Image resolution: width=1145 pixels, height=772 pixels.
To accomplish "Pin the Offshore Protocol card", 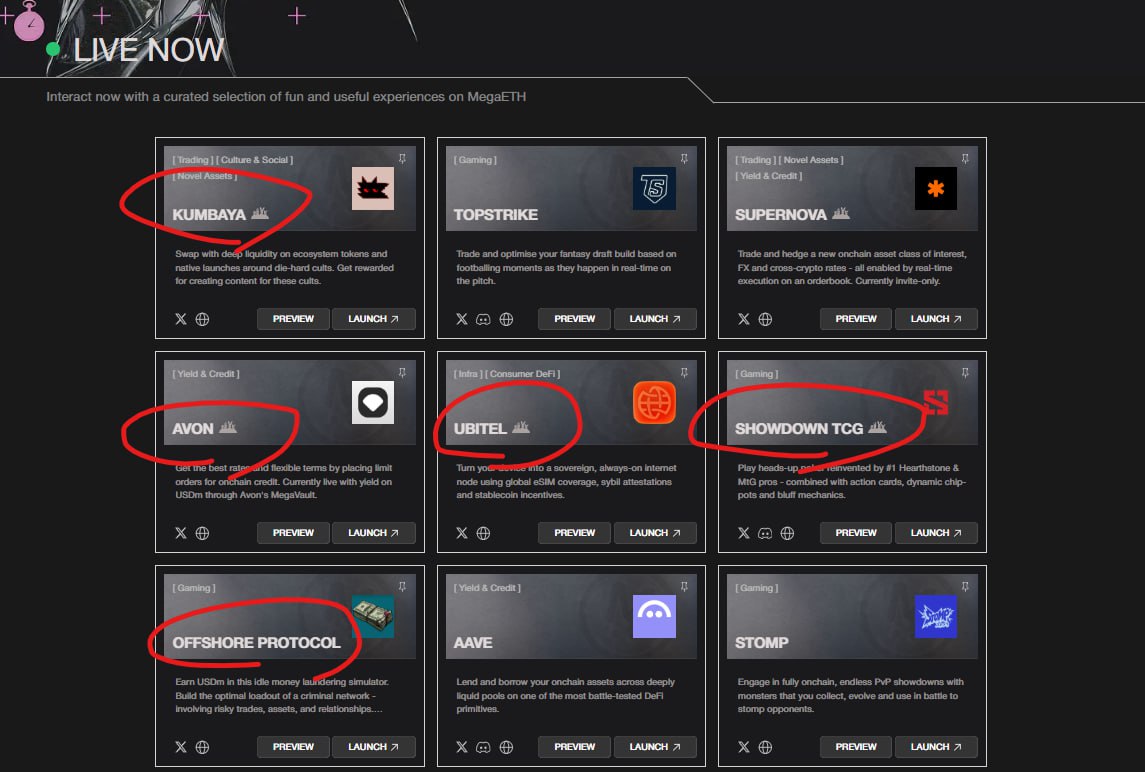I will [x=402, y=586].
